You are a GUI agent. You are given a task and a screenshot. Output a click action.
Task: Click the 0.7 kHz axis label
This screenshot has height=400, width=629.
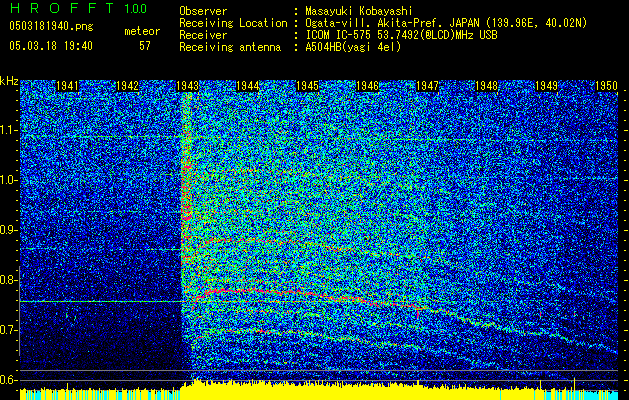pyautogui.click(x=9, y=330)
